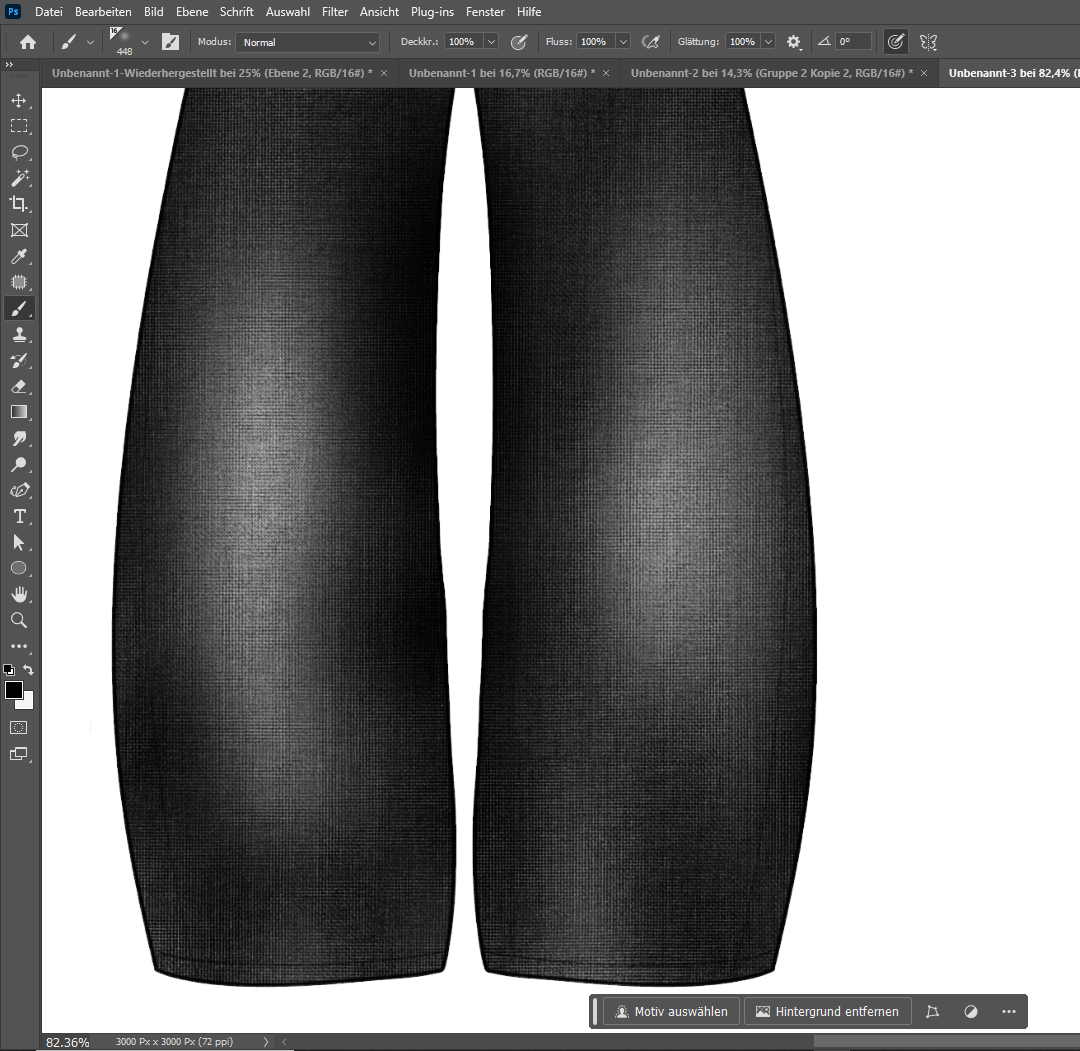Expand the brush preset picker arrow
Screen dimensions: 1080x1051
click(145, 42)
